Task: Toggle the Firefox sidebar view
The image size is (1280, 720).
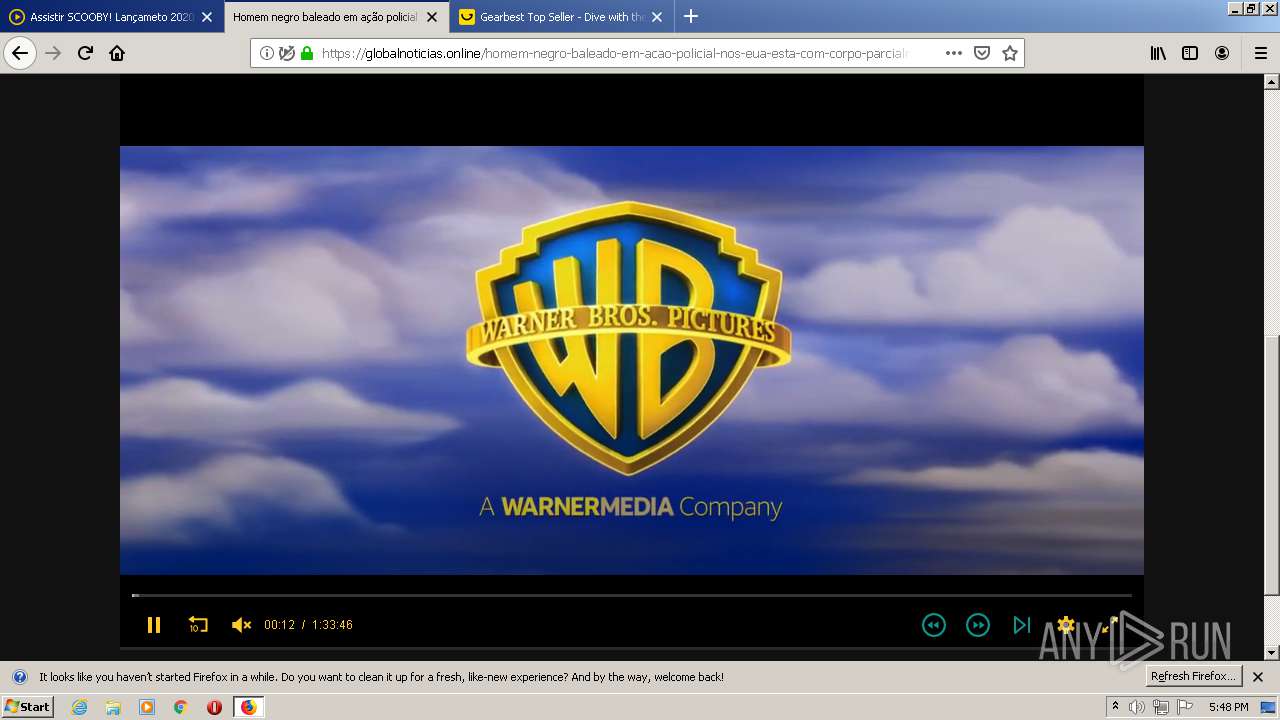Action: click(x=1190, y=53)
